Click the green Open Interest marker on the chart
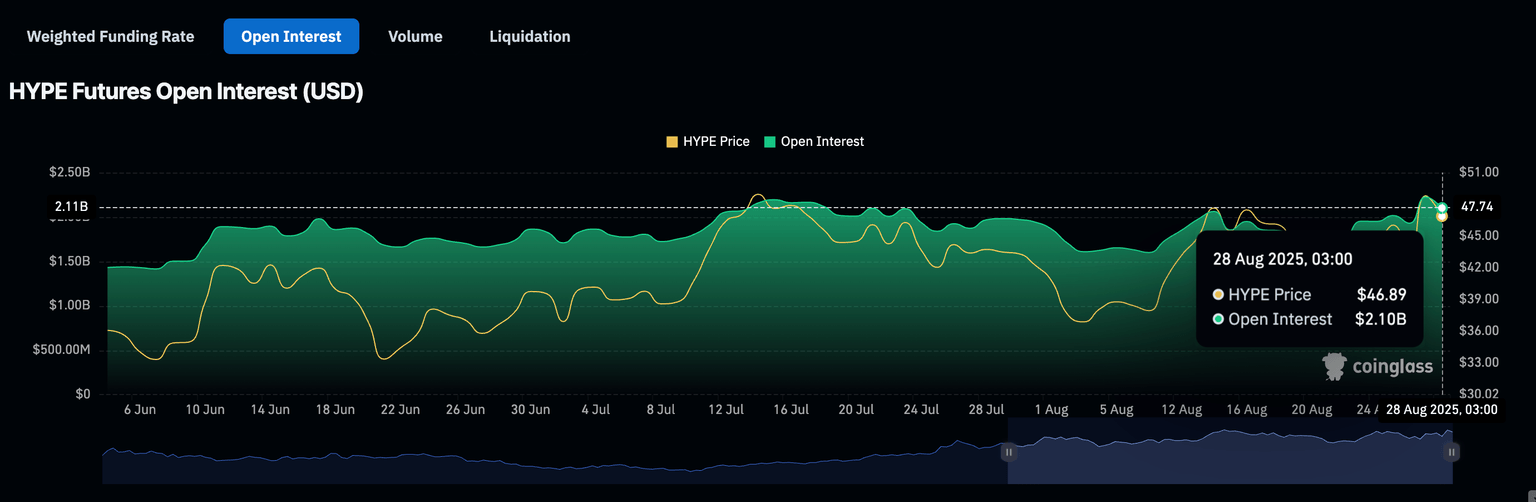Image resolution: width=1536 pixels, height=502 pixels. point(1442,208)
